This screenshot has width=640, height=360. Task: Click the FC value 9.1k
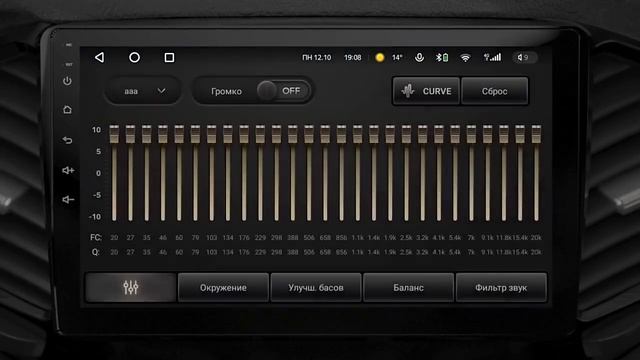(x=487, y=238)
